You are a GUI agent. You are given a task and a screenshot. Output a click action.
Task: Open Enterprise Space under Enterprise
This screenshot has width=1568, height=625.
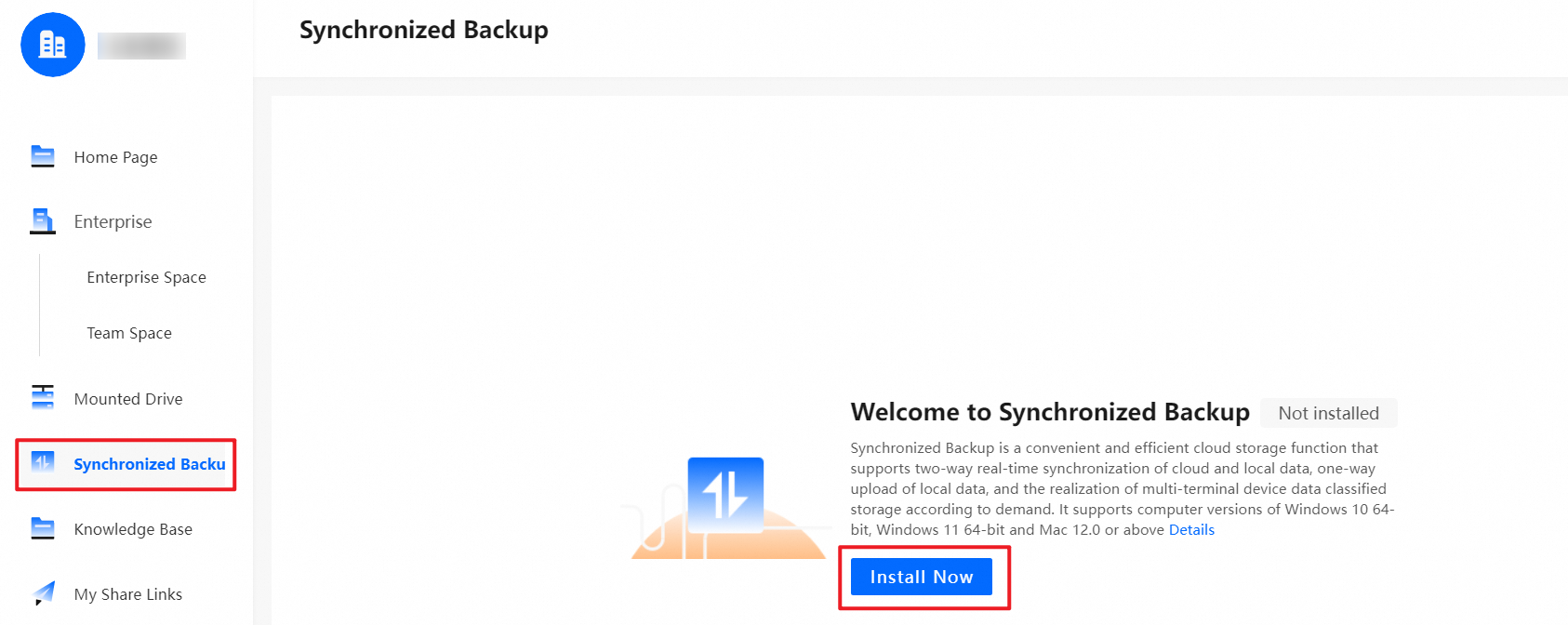(146, 277)
